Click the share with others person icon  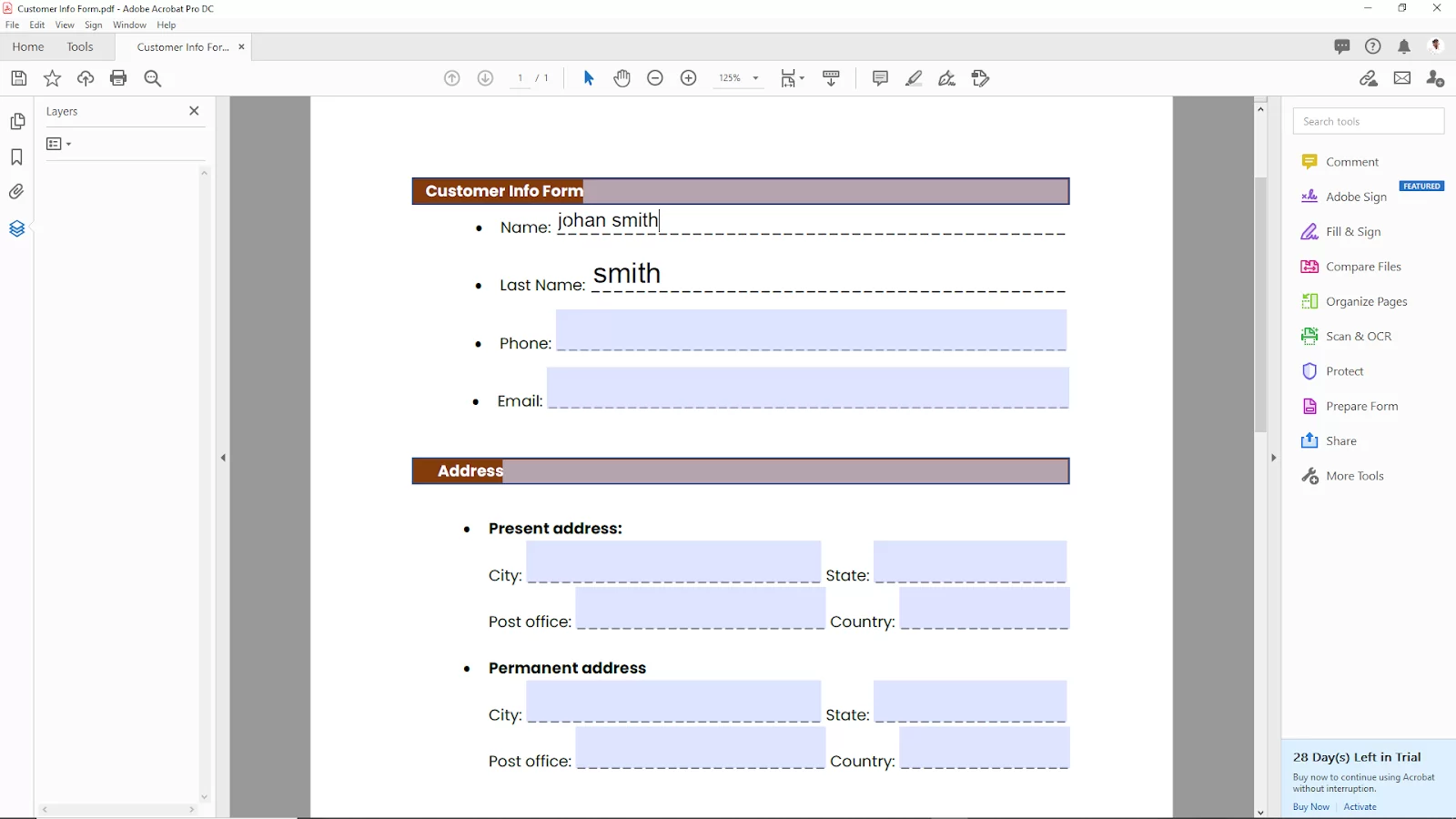pyautogui.click(x=1436, y=78)
